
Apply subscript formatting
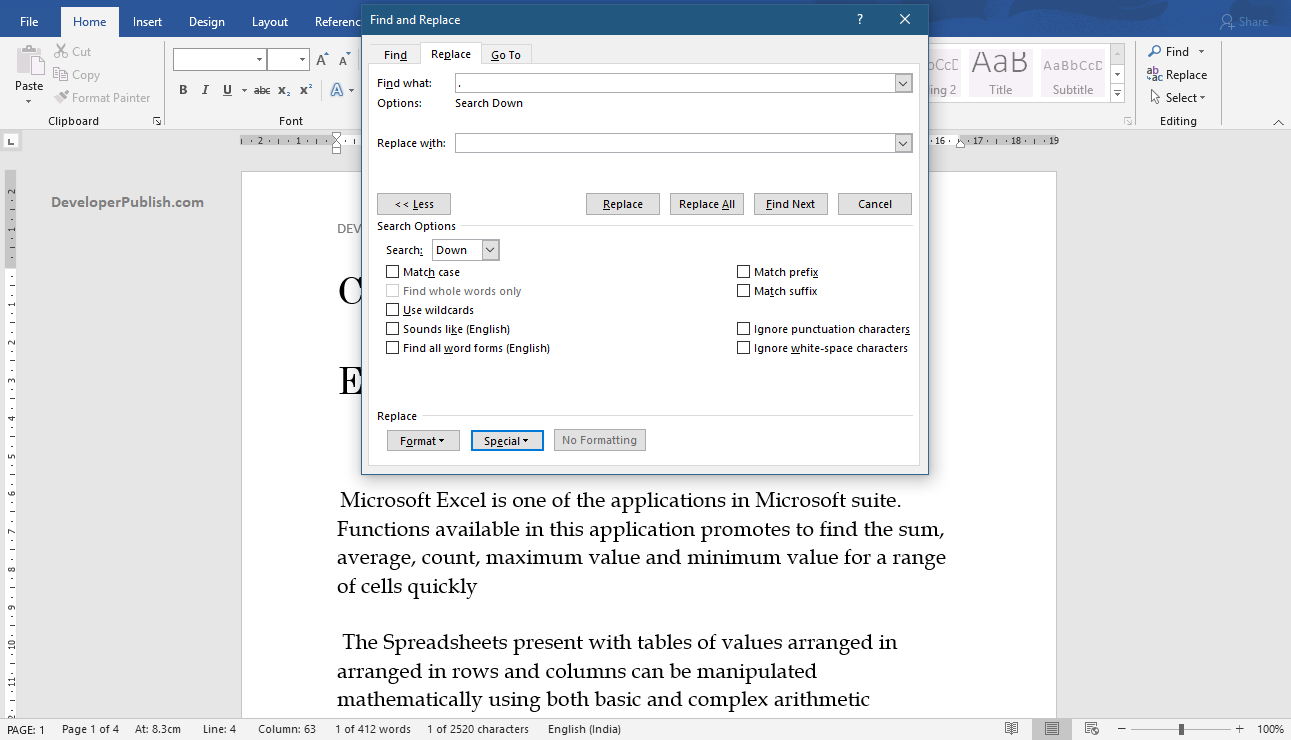(283, 89)
